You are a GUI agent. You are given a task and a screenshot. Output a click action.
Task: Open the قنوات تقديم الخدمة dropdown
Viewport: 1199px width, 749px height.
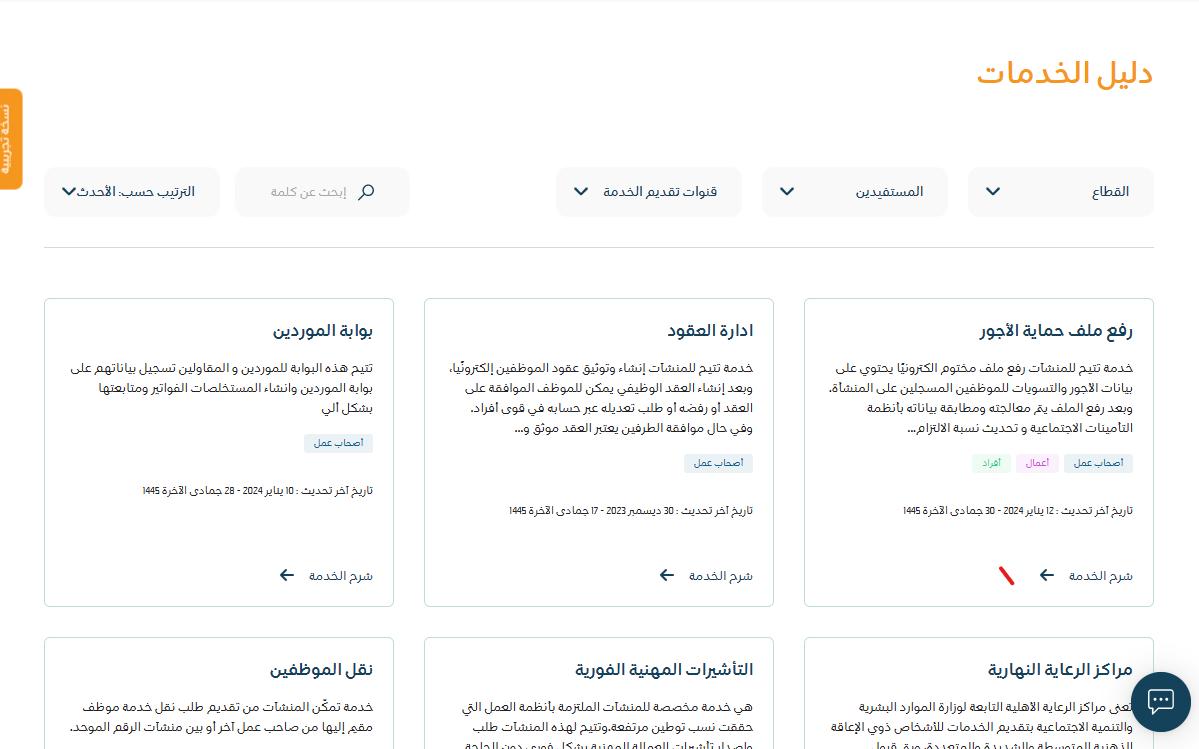[649, 192]
